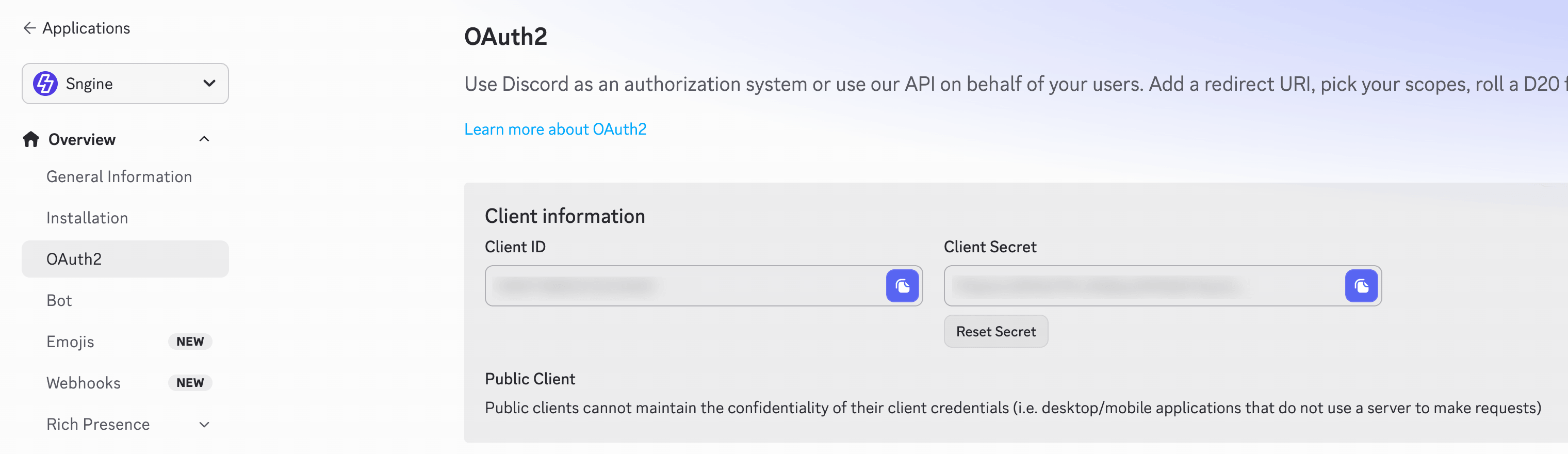
Task: Click the Client ID label
Action: tap(515, 247)
